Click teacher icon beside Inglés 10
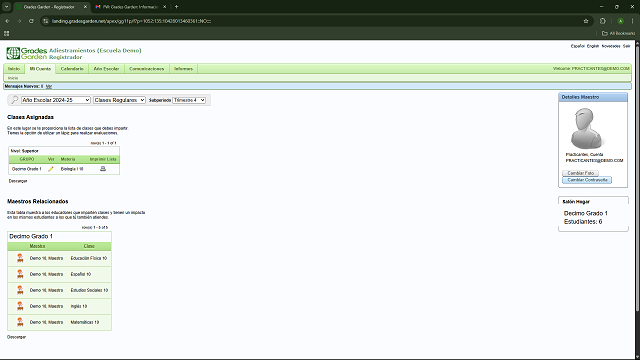 (x=20, y=306)
